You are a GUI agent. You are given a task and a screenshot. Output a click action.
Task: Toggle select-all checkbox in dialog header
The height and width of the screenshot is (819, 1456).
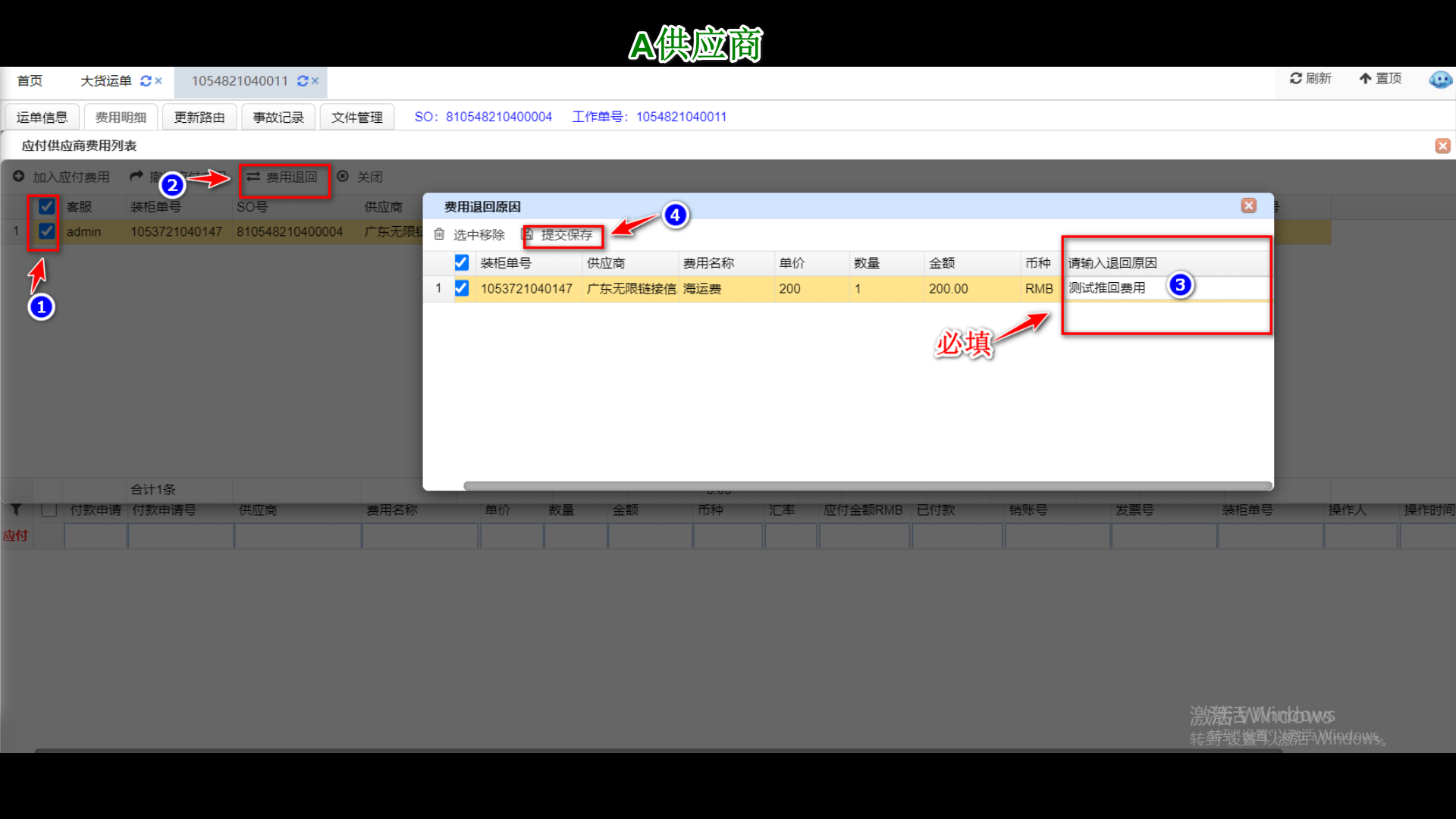coord(461,262)
